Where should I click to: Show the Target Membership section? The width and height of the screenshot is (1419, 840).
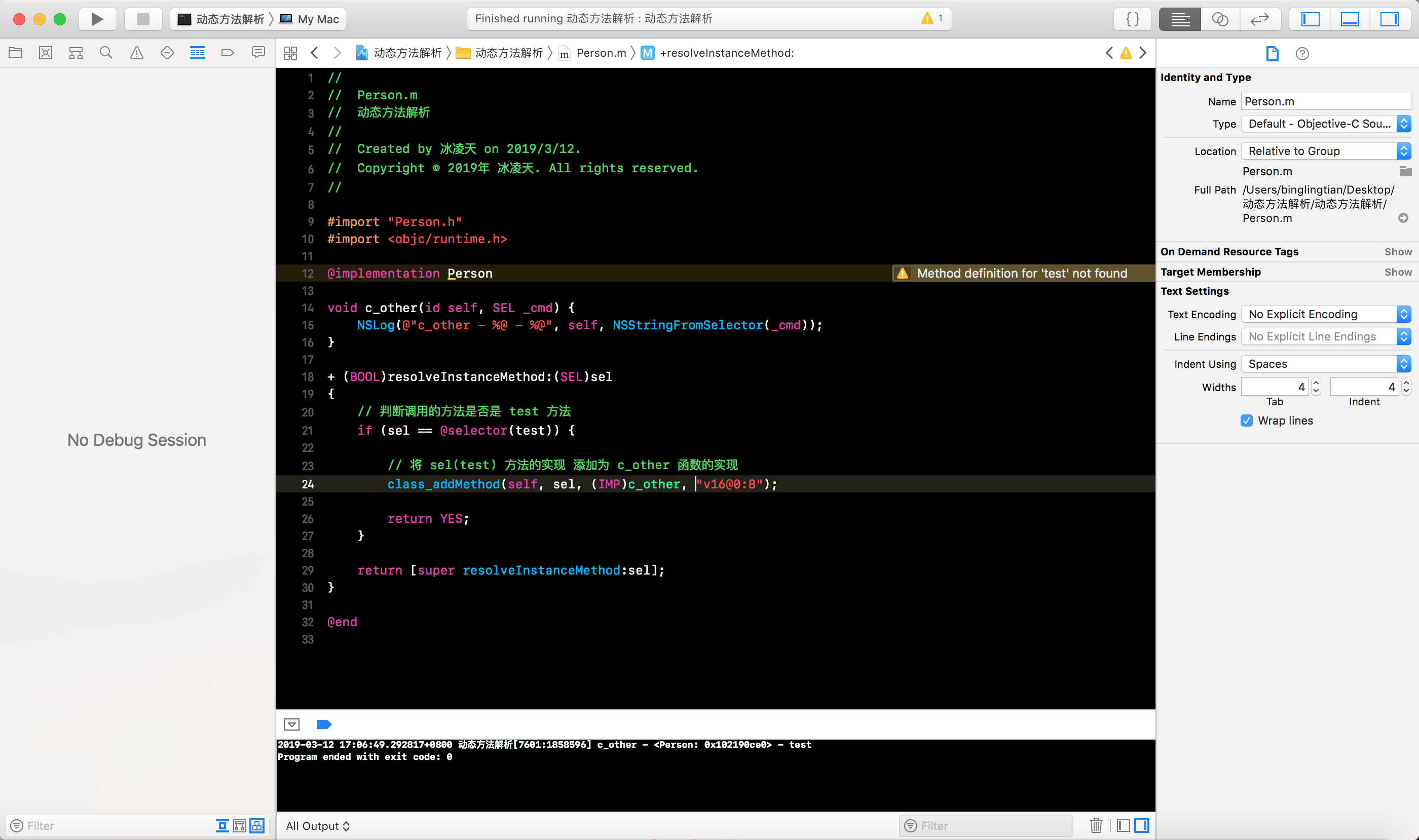pyautogui.click(x=1398, y=272)
